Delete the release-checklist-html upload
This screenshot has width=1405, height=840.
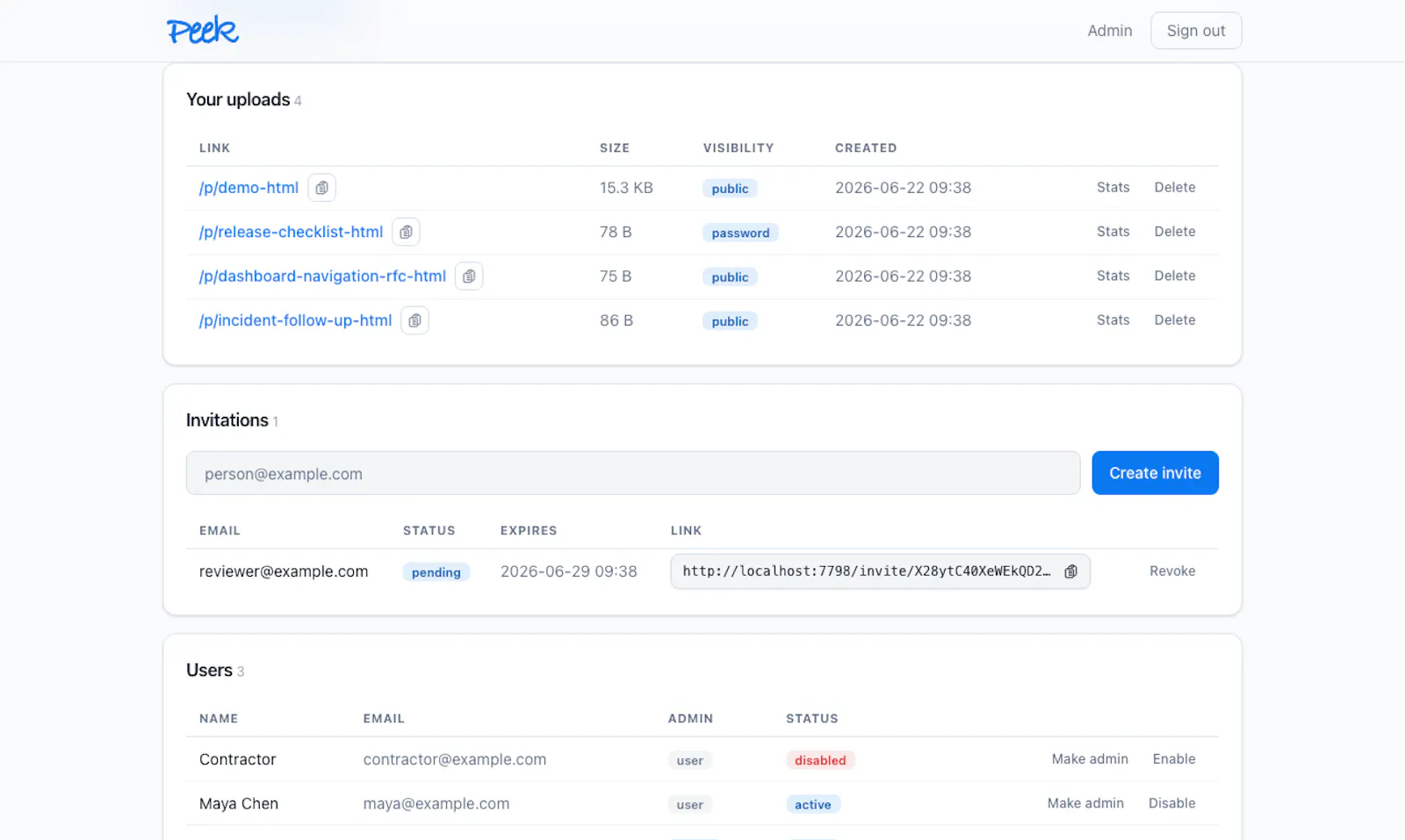1175,232
